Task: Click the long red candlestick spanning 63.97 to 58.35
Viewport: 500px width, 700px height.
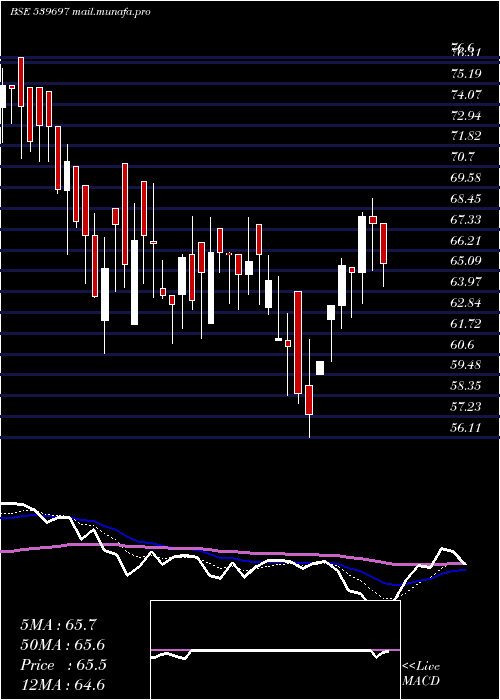Action: [x=298, y=342]
